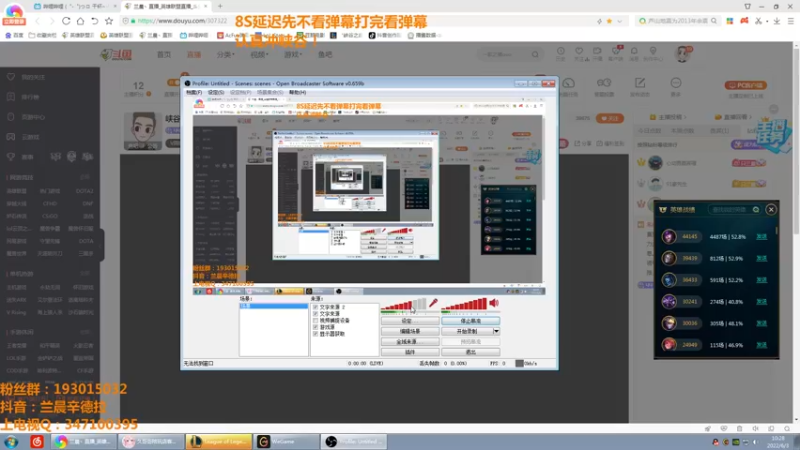The image size is (800, 450).
Task: Switch to WeGame in taskbar
Action: (x=286, y=441)
